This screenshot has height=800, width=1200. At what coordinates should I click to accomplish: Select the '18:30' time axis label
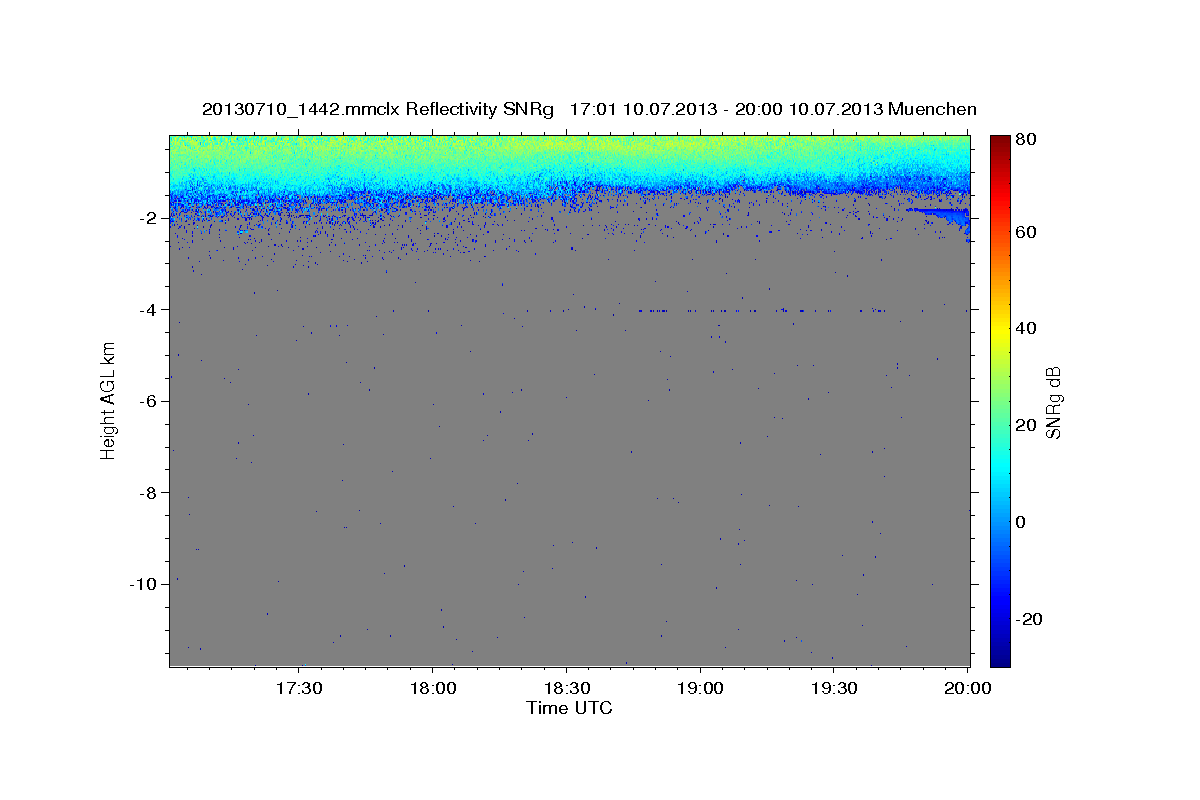coord(567,690)
